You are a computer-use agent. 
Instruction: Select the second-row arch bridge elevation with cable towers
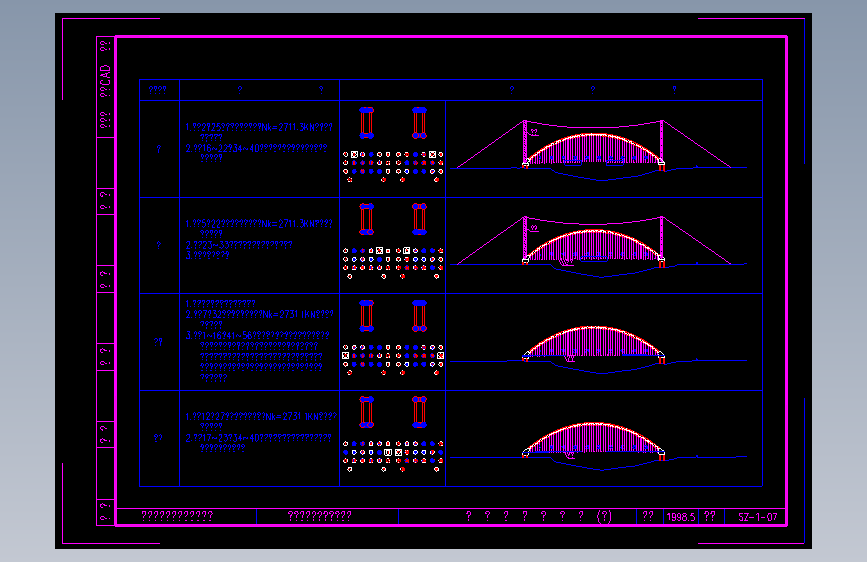pos(600,246)
